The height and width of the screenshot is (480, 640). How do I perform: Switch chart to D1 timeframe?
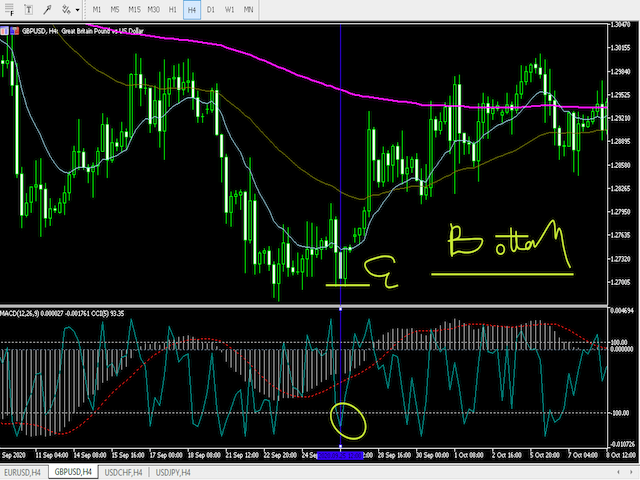point(211,9)
